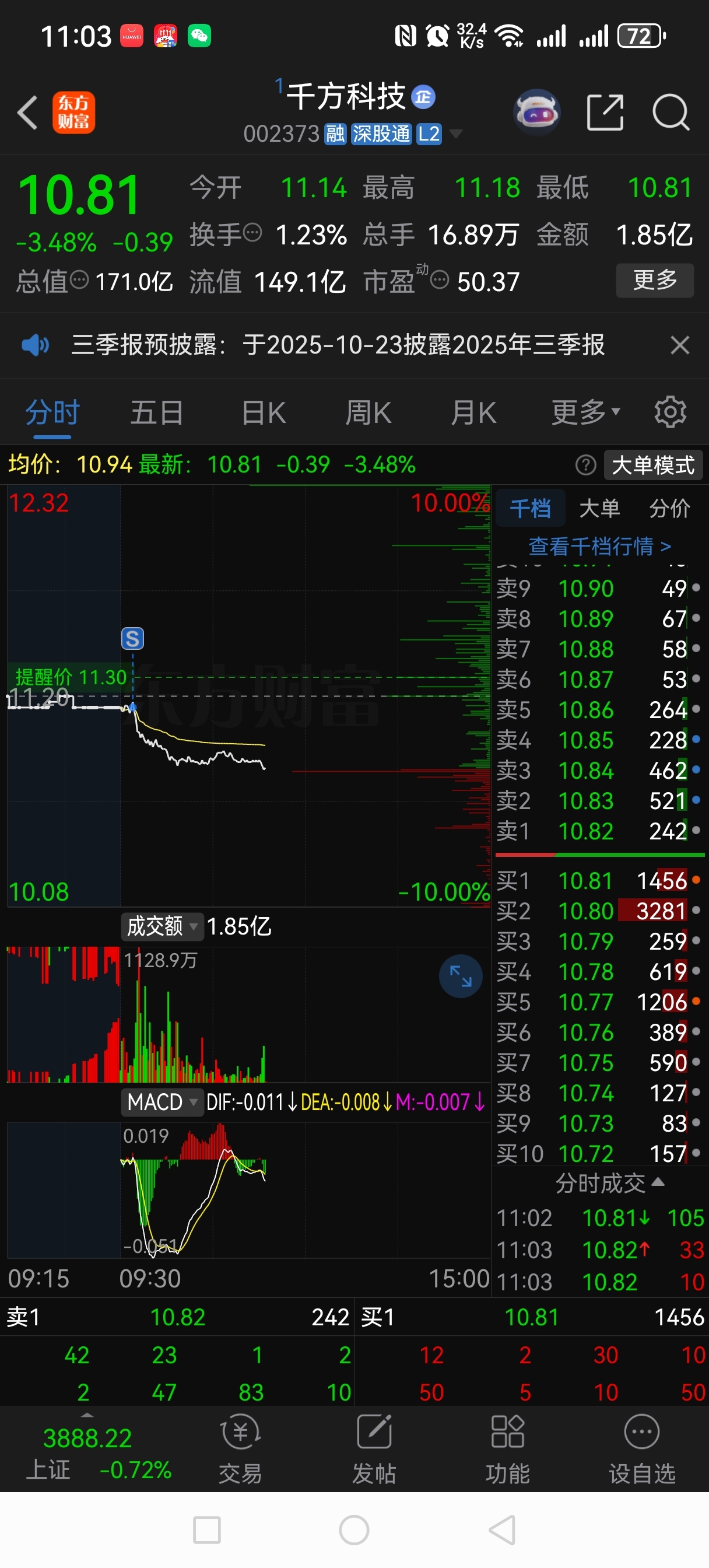This screenshot has width=709, height=1568.
Task: Tap 卖3 price 10.84 row
Action: coord(599,771)
